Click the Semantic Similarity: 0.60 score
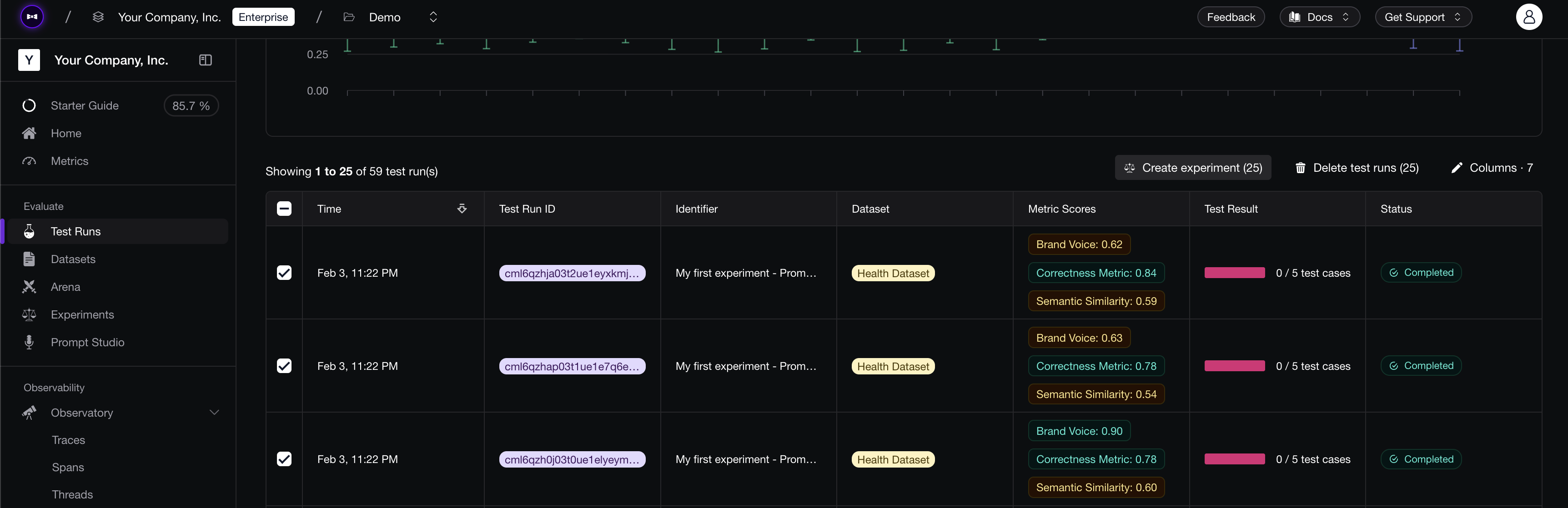Viewport: 1568px width, 508px height. 1096,487
